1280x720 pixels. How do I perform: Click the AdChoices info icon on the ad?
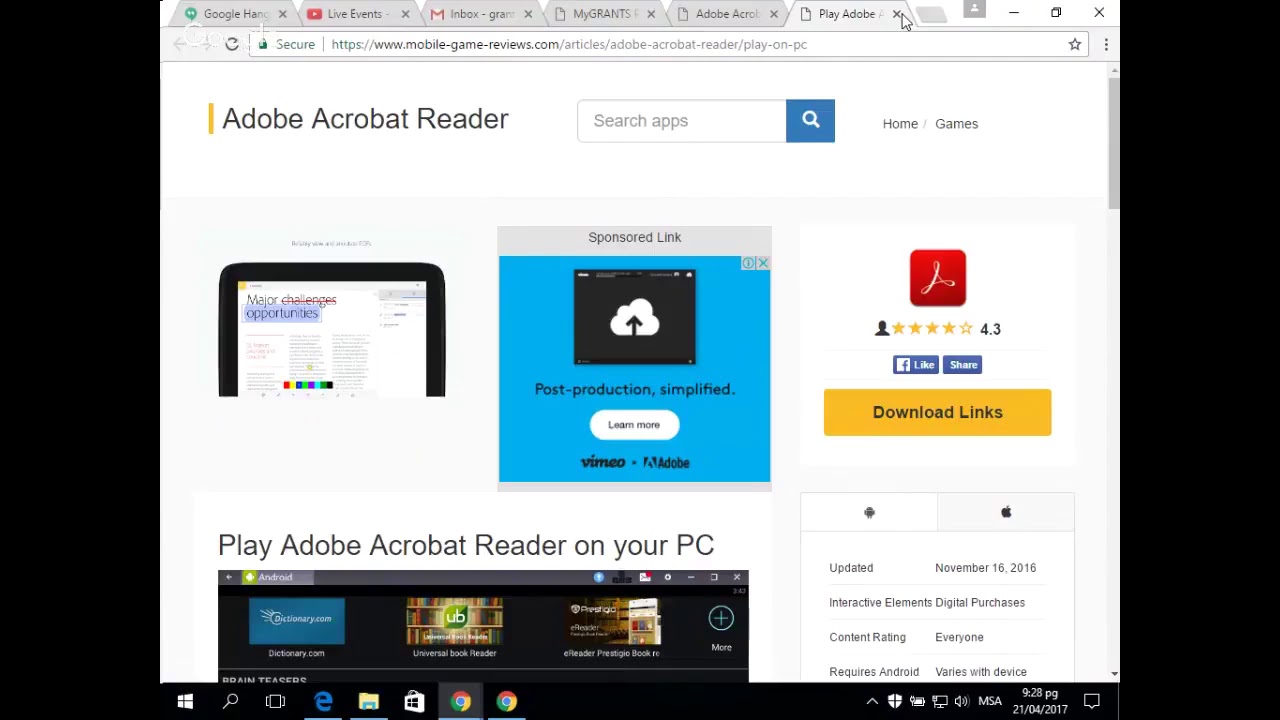tap(748, 263)
